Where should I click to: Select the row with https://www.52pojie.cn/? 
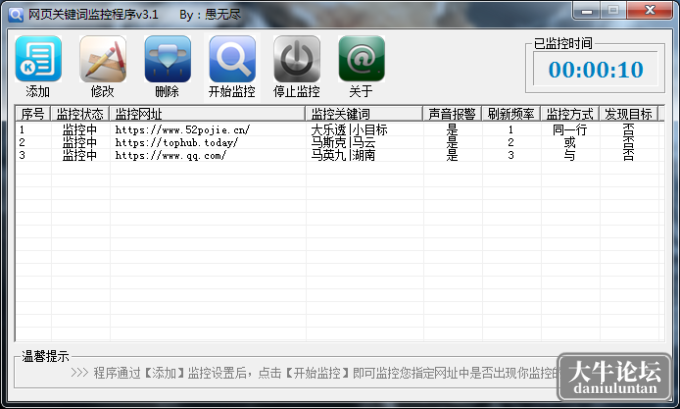coord(340,130)
